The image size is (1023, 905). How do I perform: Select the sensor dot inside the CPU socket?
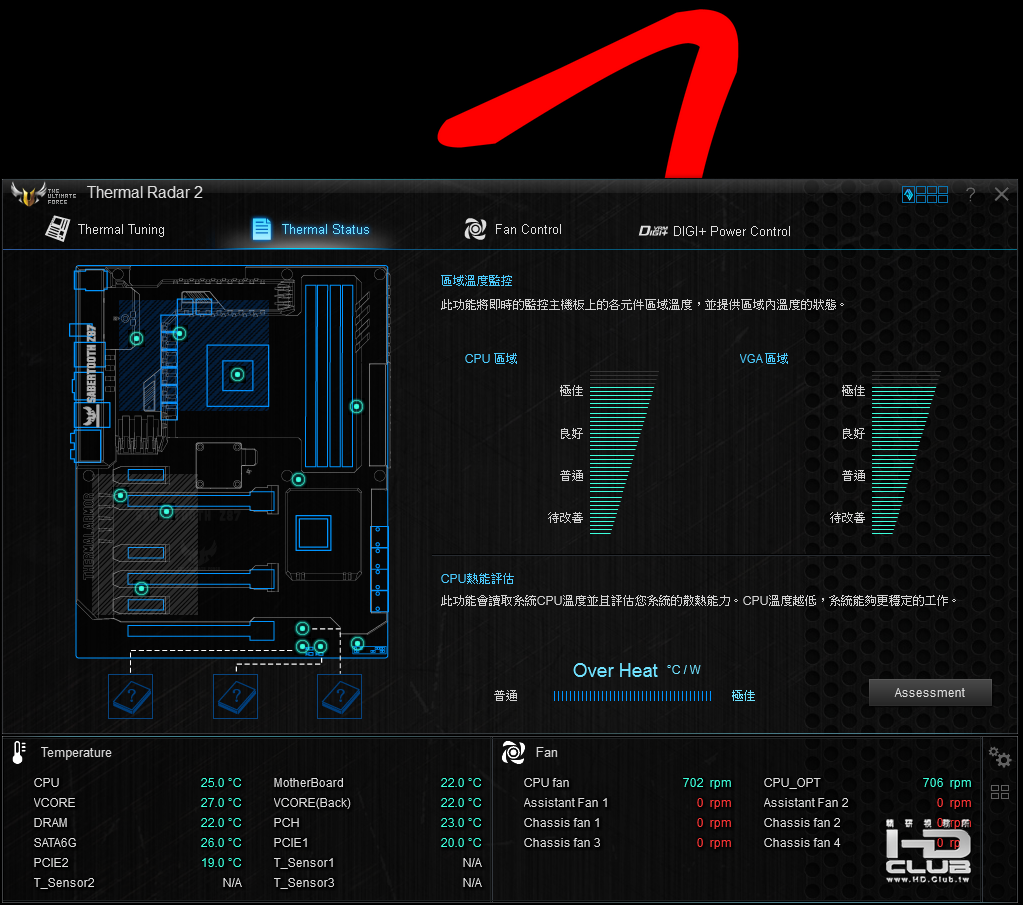237,375
